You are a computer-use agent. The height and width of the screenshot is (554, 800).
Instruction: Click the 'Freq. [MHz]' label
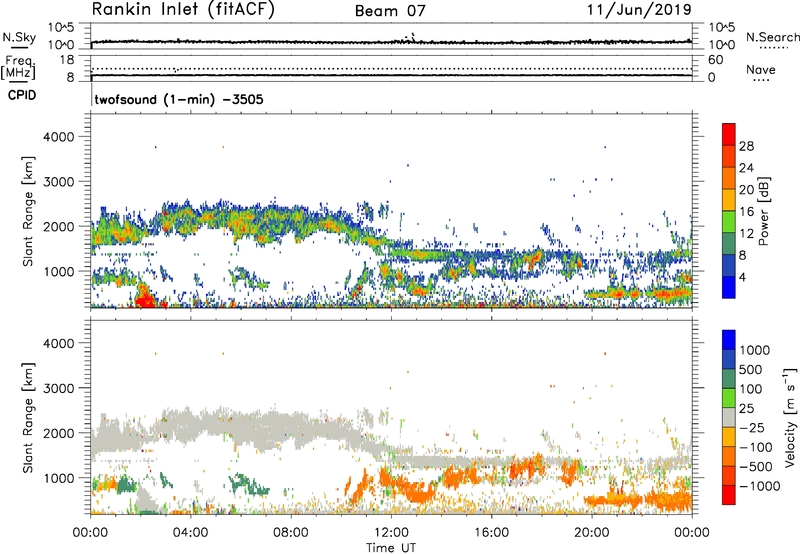tap(18, 68)
